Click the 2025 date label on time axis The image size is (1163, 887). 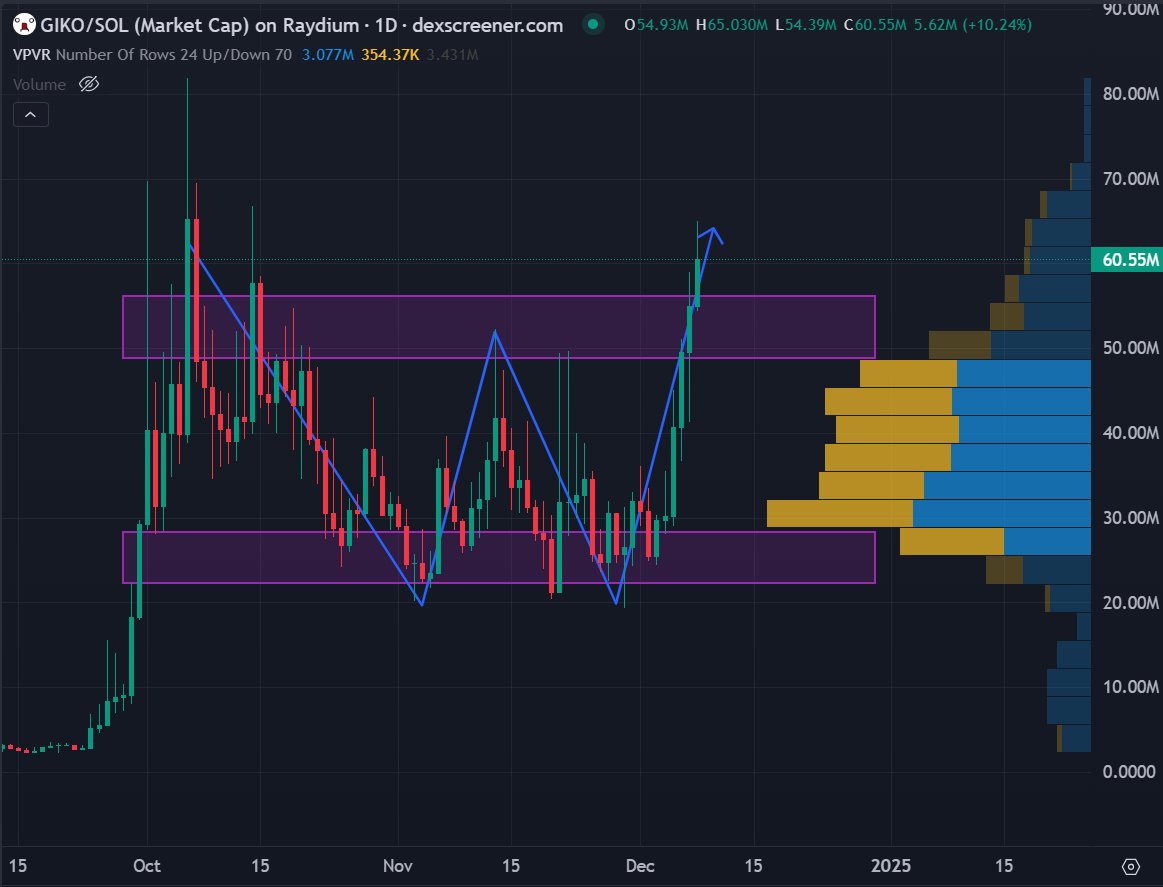coord(891,866)
